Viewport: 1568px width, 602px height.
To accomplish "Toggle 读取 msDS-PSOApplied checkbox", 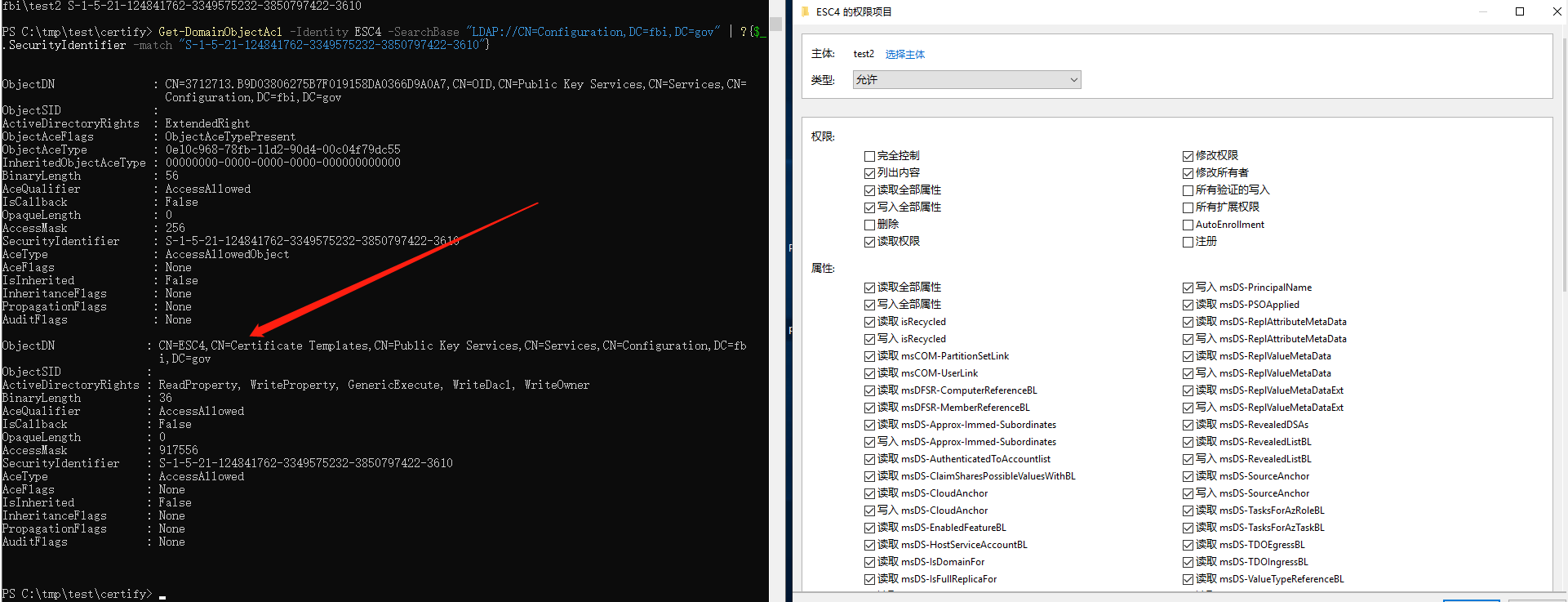I will click(1188, 305).
